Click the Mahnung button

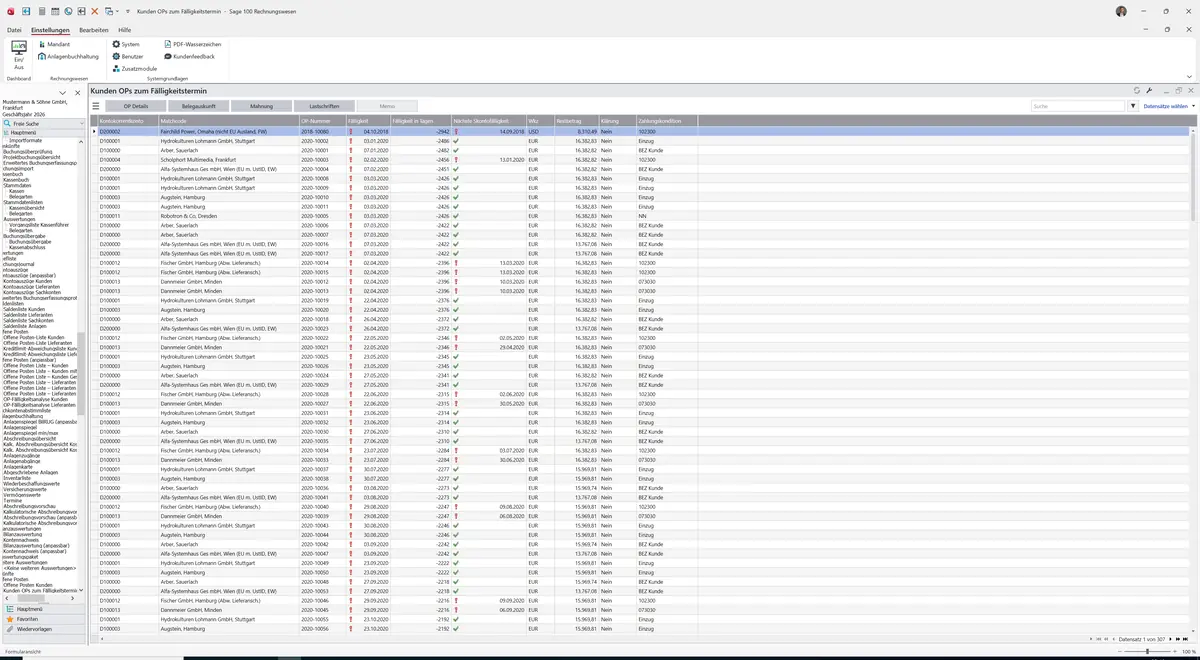pos(261,106)
